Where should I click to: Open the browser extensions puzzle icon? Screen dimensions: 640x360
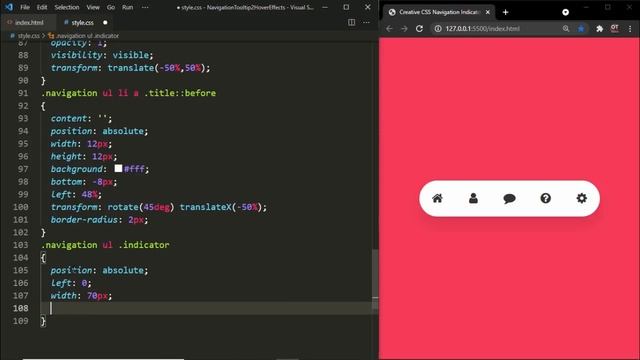point(600,29)
